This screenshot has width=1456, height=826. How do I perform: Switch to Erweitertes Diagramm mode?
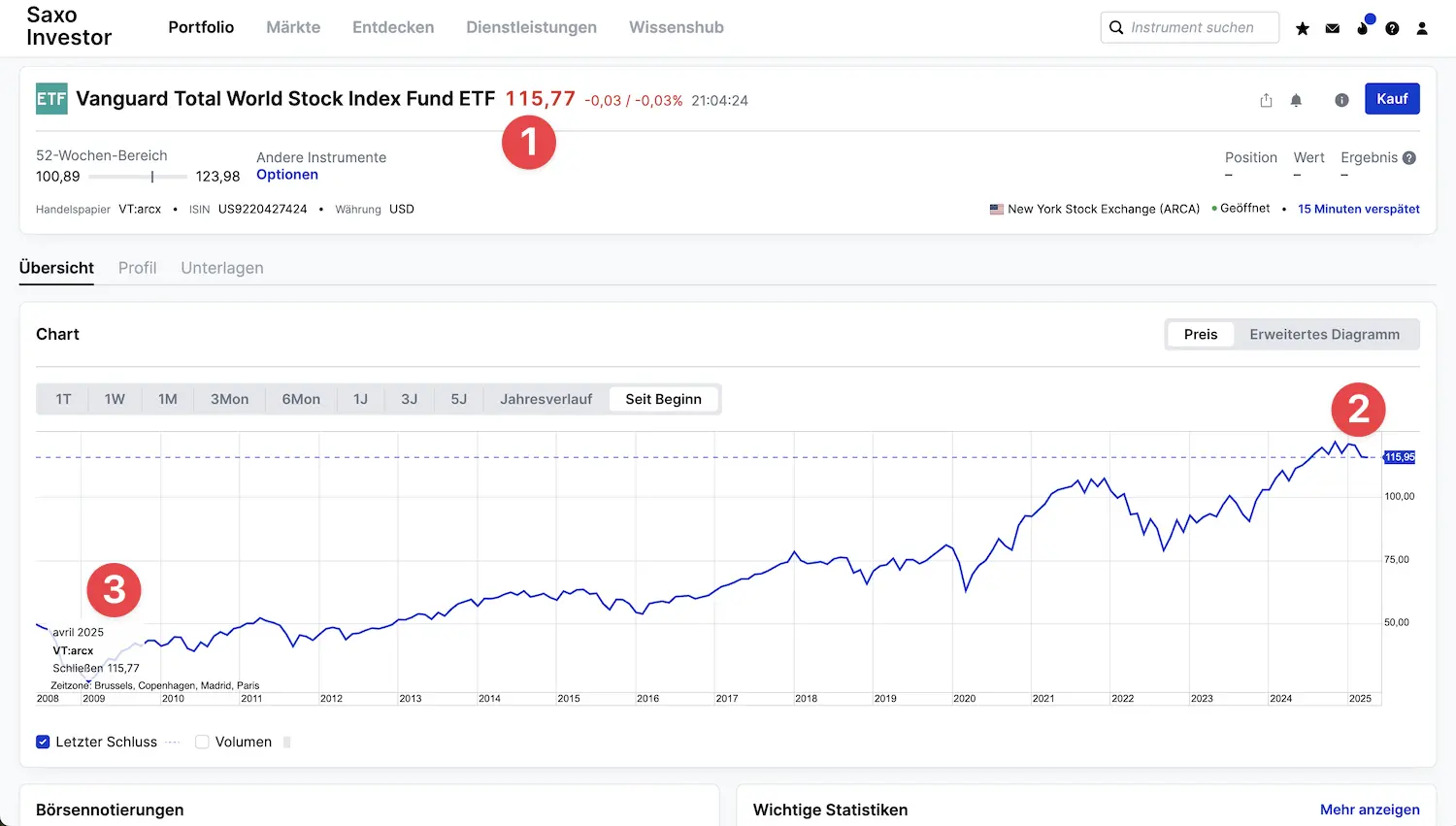(1325, 334)
